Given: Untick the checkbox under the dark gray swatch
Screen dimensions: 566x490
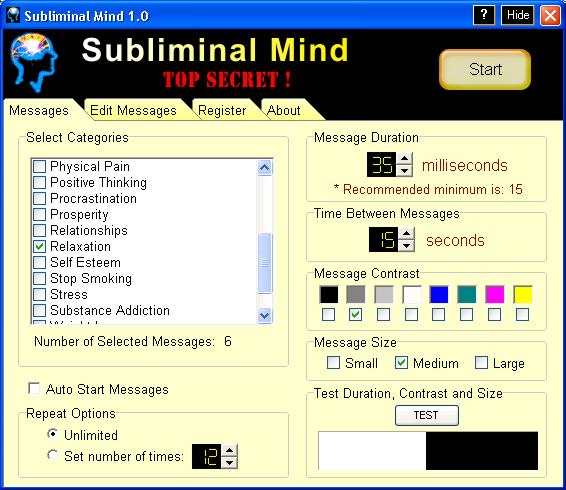Looking at the screenshot, I should pos(356,315).
